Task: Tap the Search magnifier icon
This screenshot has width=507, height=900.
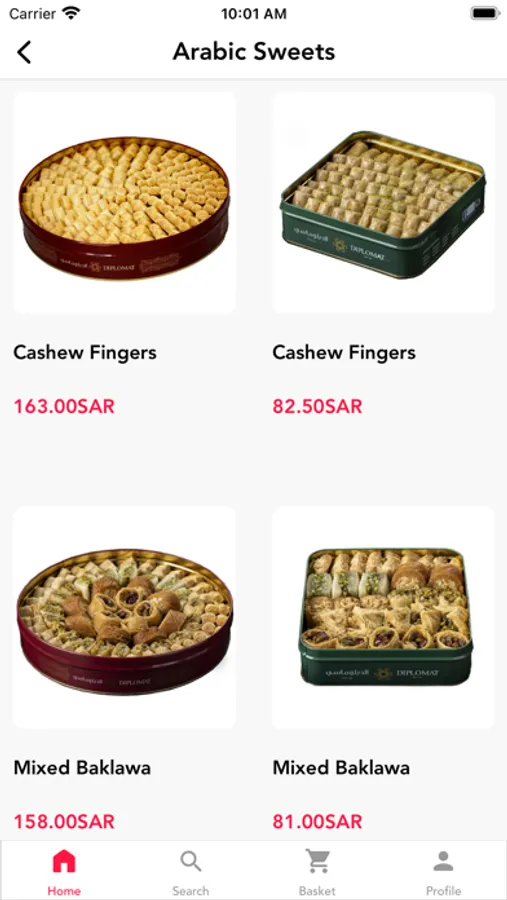Action: [191, 861]
